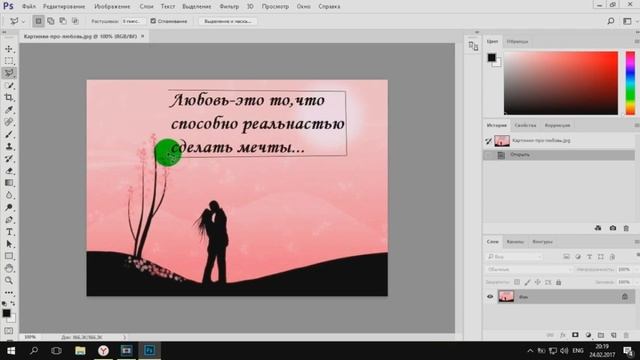Select the Dodge tool
Screen dimensions: 640x360
point(9,208)
